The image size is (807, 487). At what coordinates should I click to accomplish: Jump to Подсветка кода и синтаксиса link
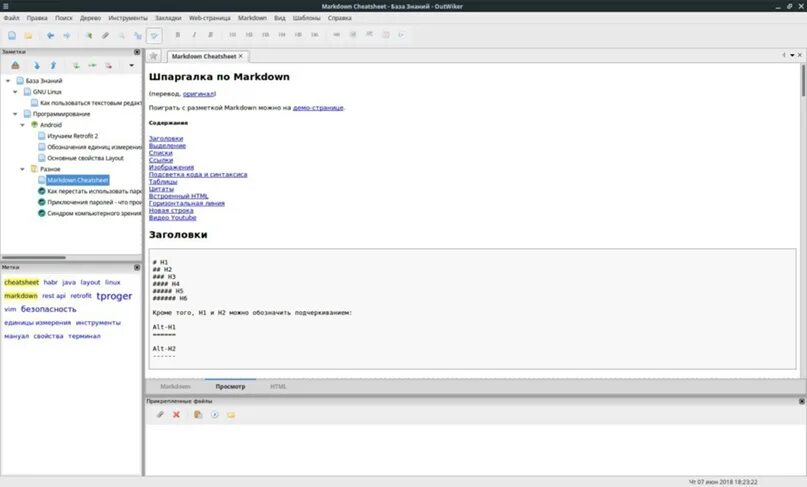click(198, 175)
